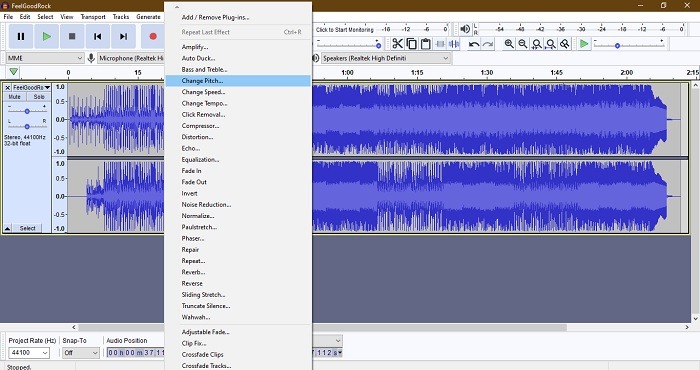Open the FeelGoodRock track name dropdown

pyautogui.click(x=31, y=87)
